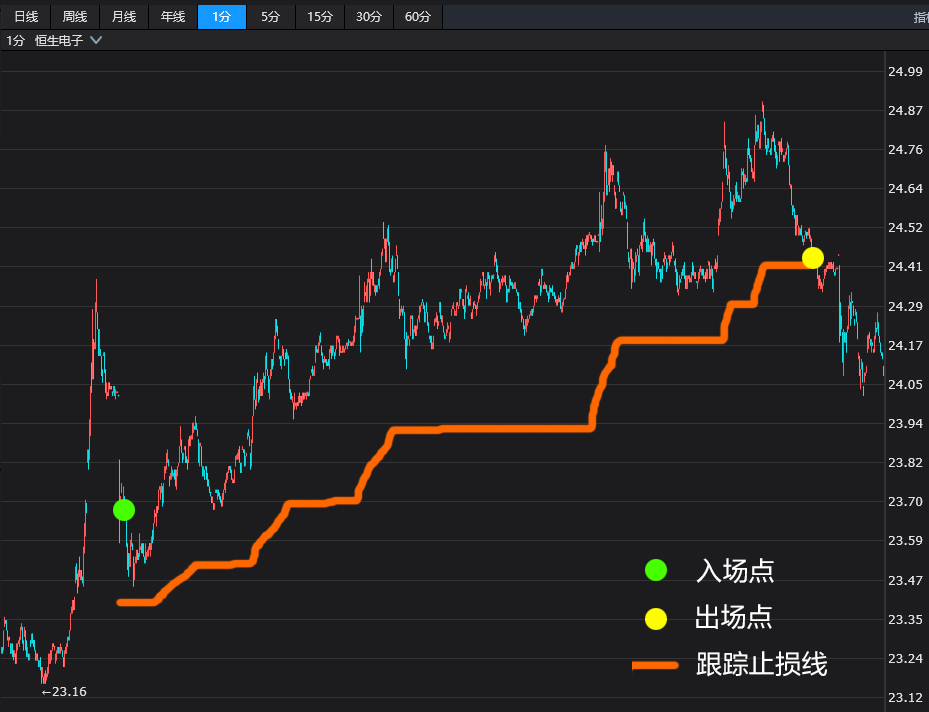Select the active 1分 timeframe tab
929x712 pixels.
pos(222,17)
